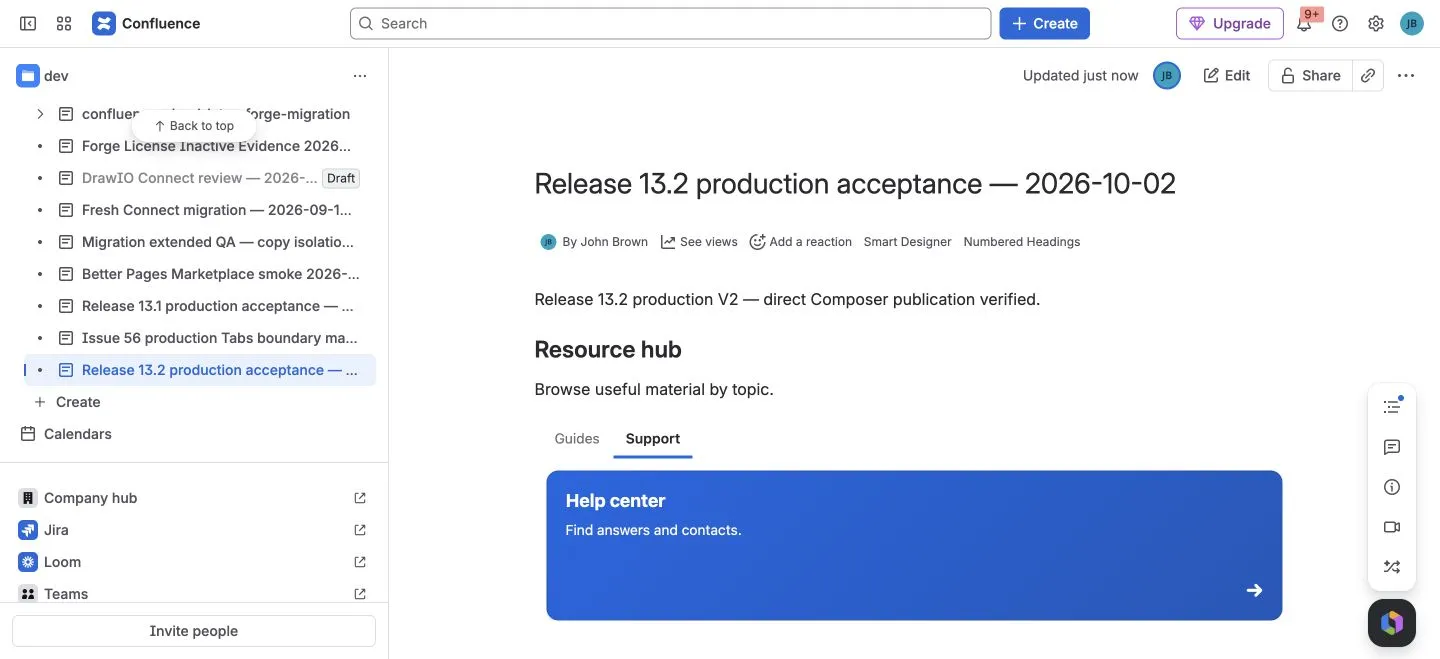Open Loom external link icon
Image resolution: width=1440 pixels, height=659 pixels.
pyautogui.click(x=360, y=562)
